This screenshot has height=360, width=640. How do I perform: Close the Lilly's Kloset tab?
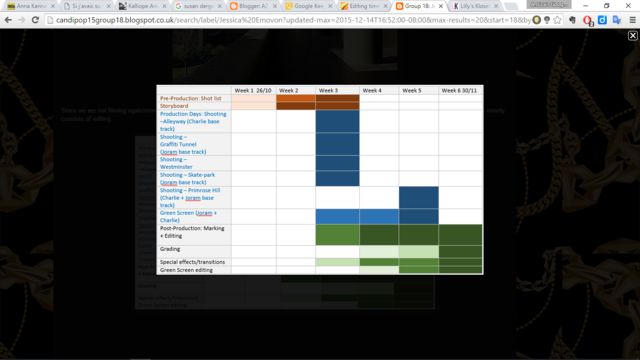tap(496, 6)
